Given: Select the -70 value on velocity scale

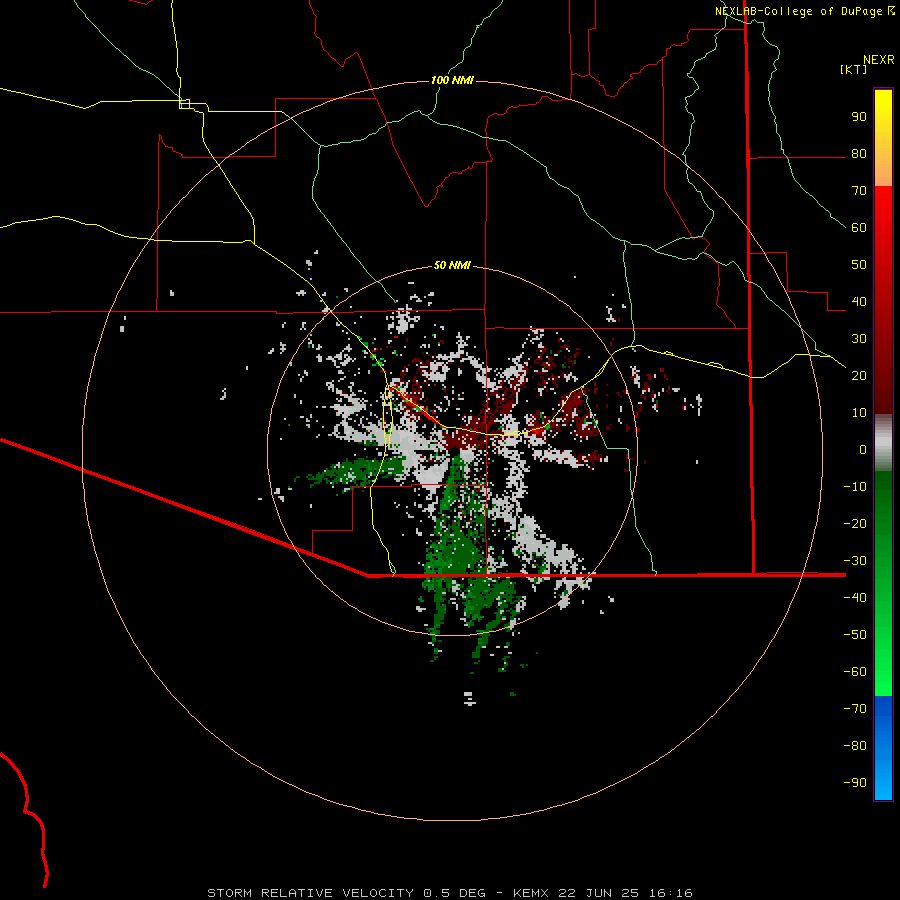Looking at the screenshot, I should tap(855, 709).
